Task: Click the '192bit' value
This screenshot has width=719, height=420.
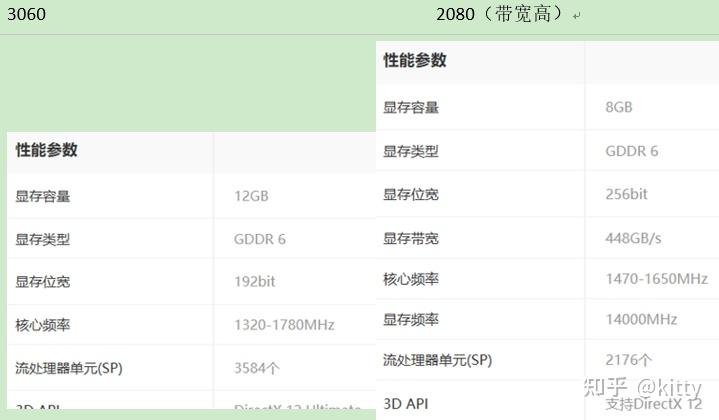Action: 254,282
